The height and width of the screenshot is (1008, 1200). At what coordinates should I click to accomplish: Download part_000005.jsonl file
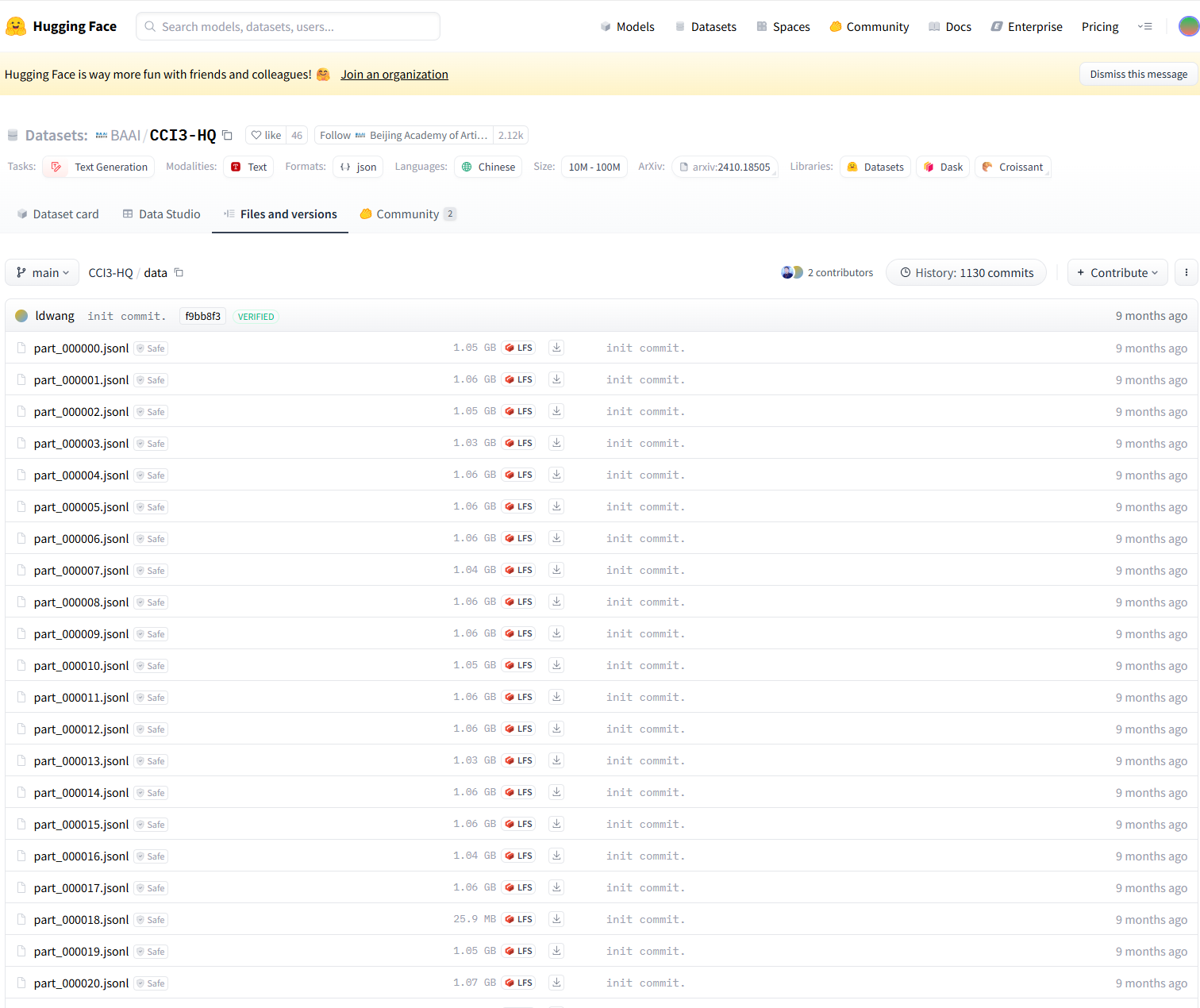click(x=557, y=506)
